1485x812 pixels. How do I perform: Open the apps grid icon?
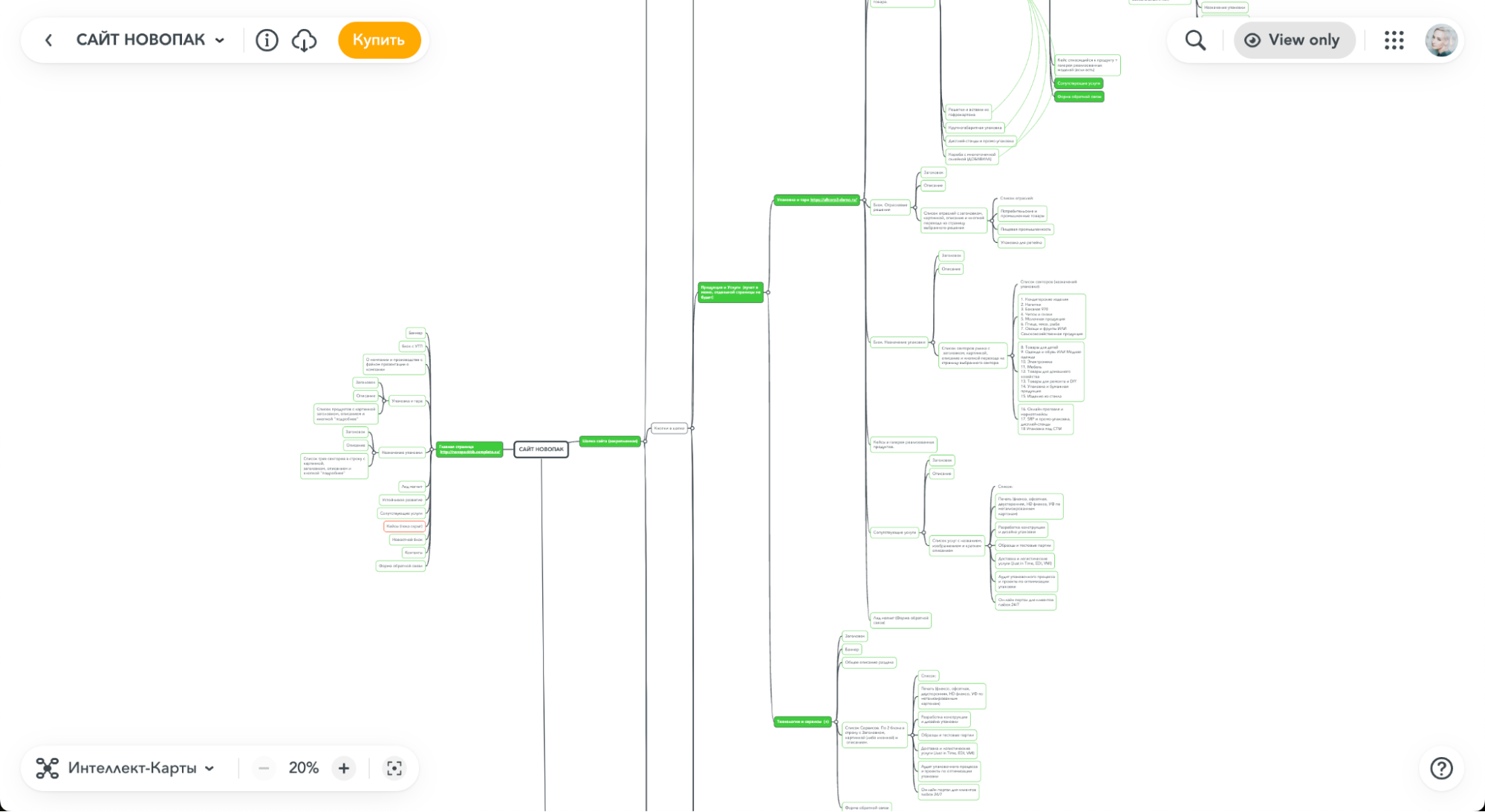coord(1394,40)
